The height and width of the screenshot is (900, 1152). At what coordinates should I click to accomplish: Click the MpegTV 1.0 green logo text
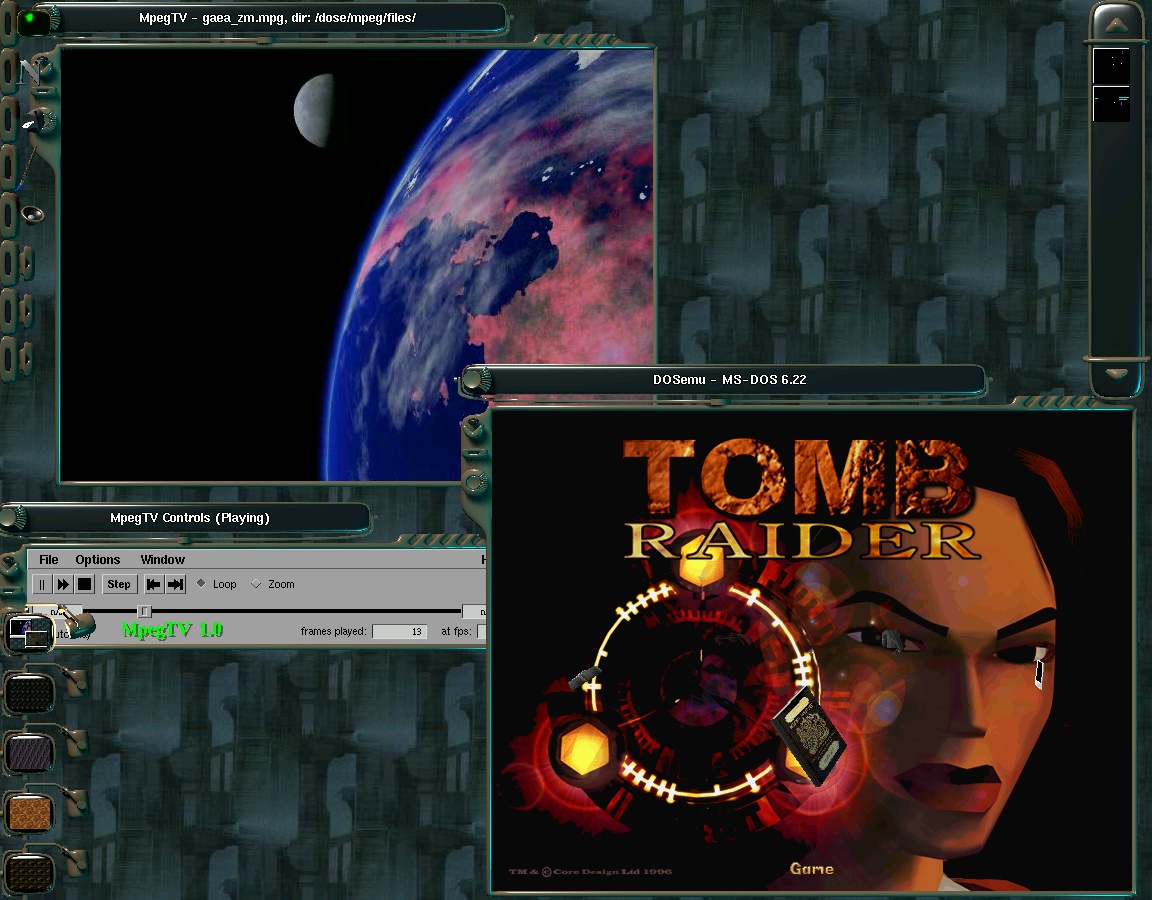coord(173,630)
